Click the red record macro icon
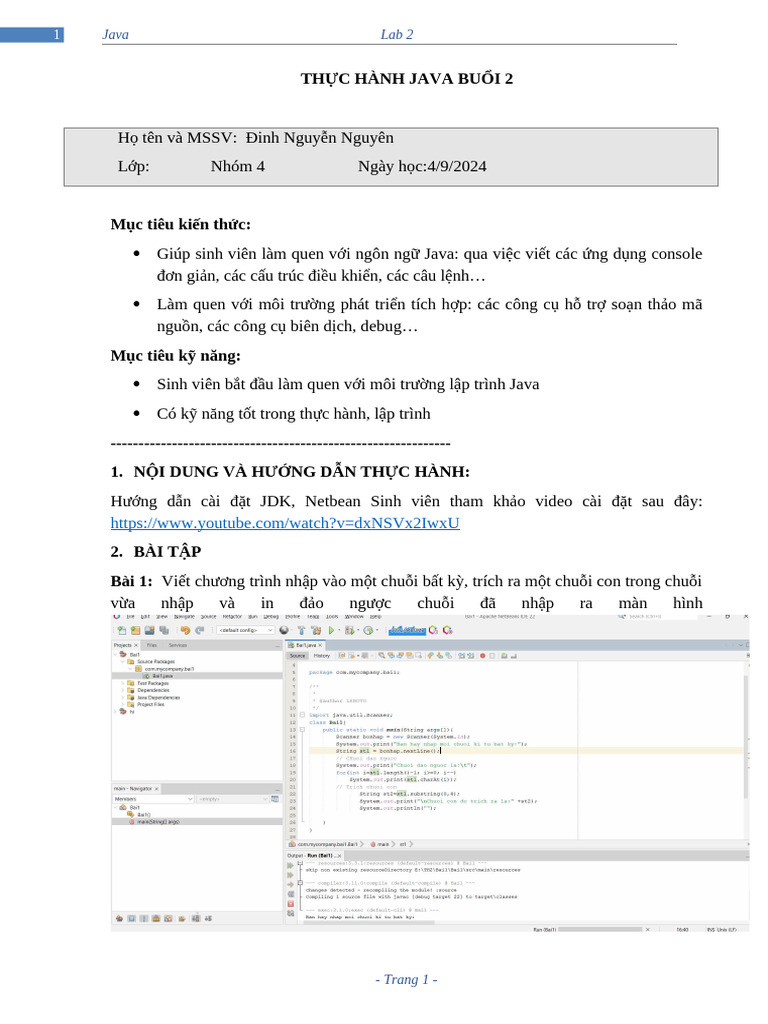This screenshot has width=768, height=1024. (x=481, y=656)
